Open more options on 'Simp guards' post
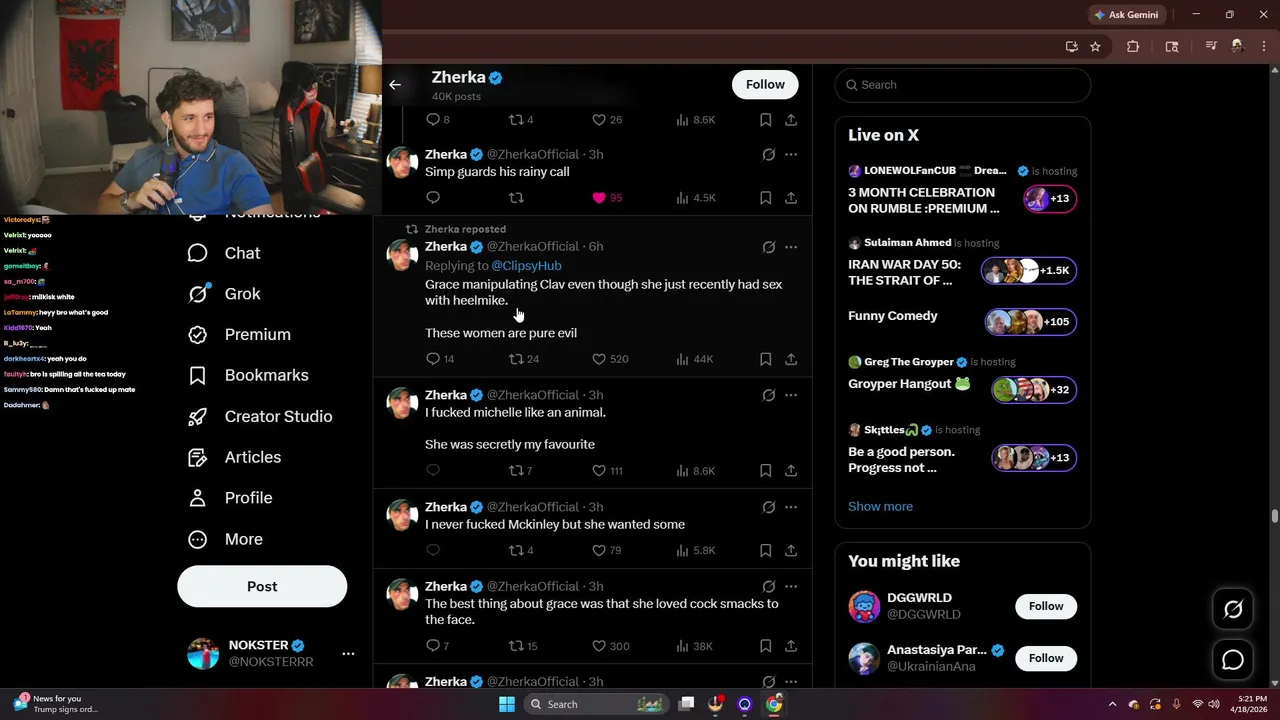The width and height of the screenshot is (1280, 720). click(791, 154)
